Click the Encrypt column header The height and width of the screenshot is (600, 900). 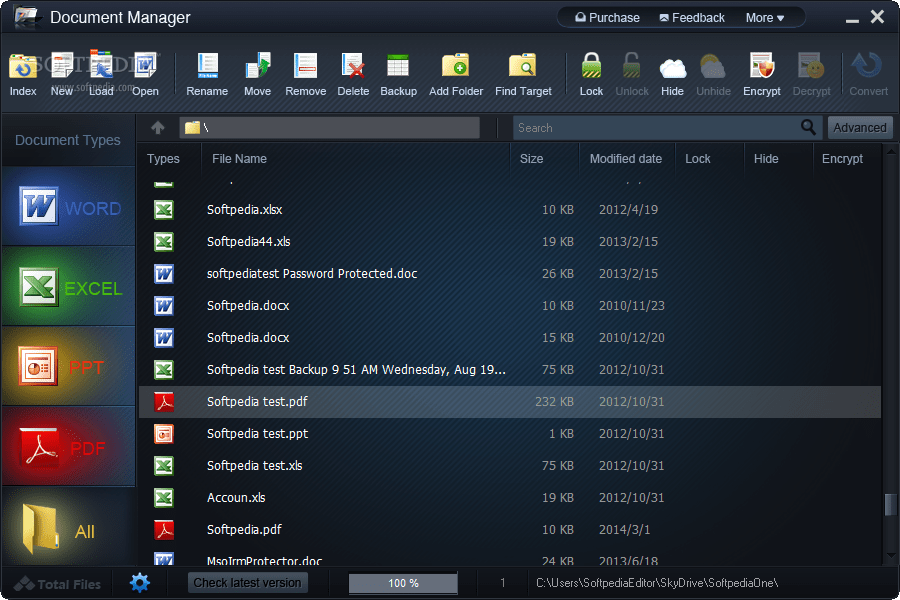coord(842,158)
